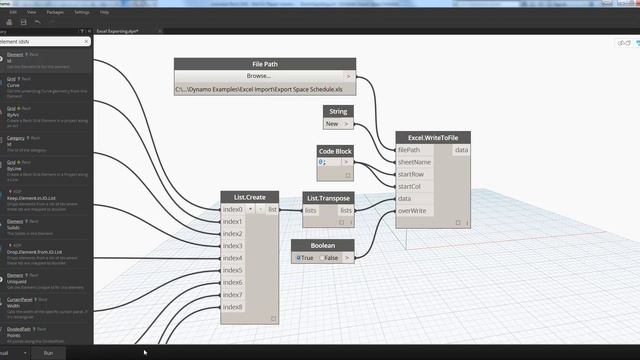Click the List.Transpose lists input port
The image size is (640, 360).
point(311,210)
